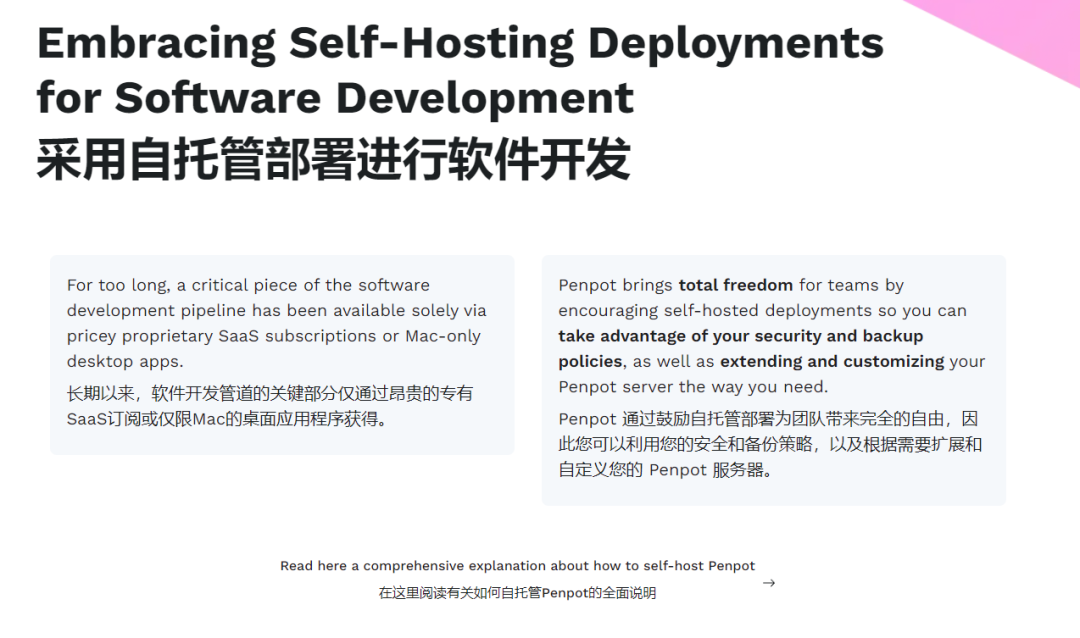Open the 'Read here a comprehensive explanation' link

pyautogui.click(x=517, y=566)
